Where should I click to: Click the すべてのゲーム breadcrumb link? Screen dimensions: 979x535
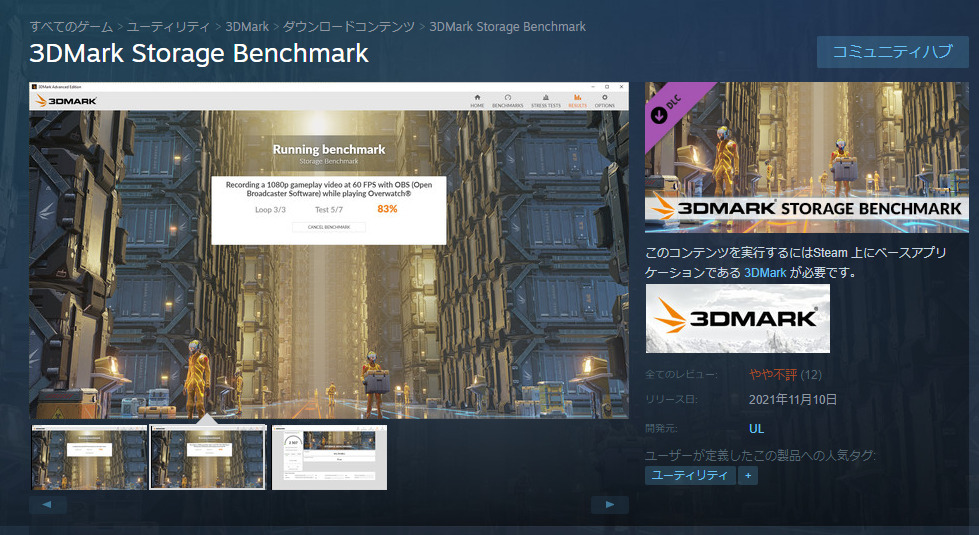71,27
